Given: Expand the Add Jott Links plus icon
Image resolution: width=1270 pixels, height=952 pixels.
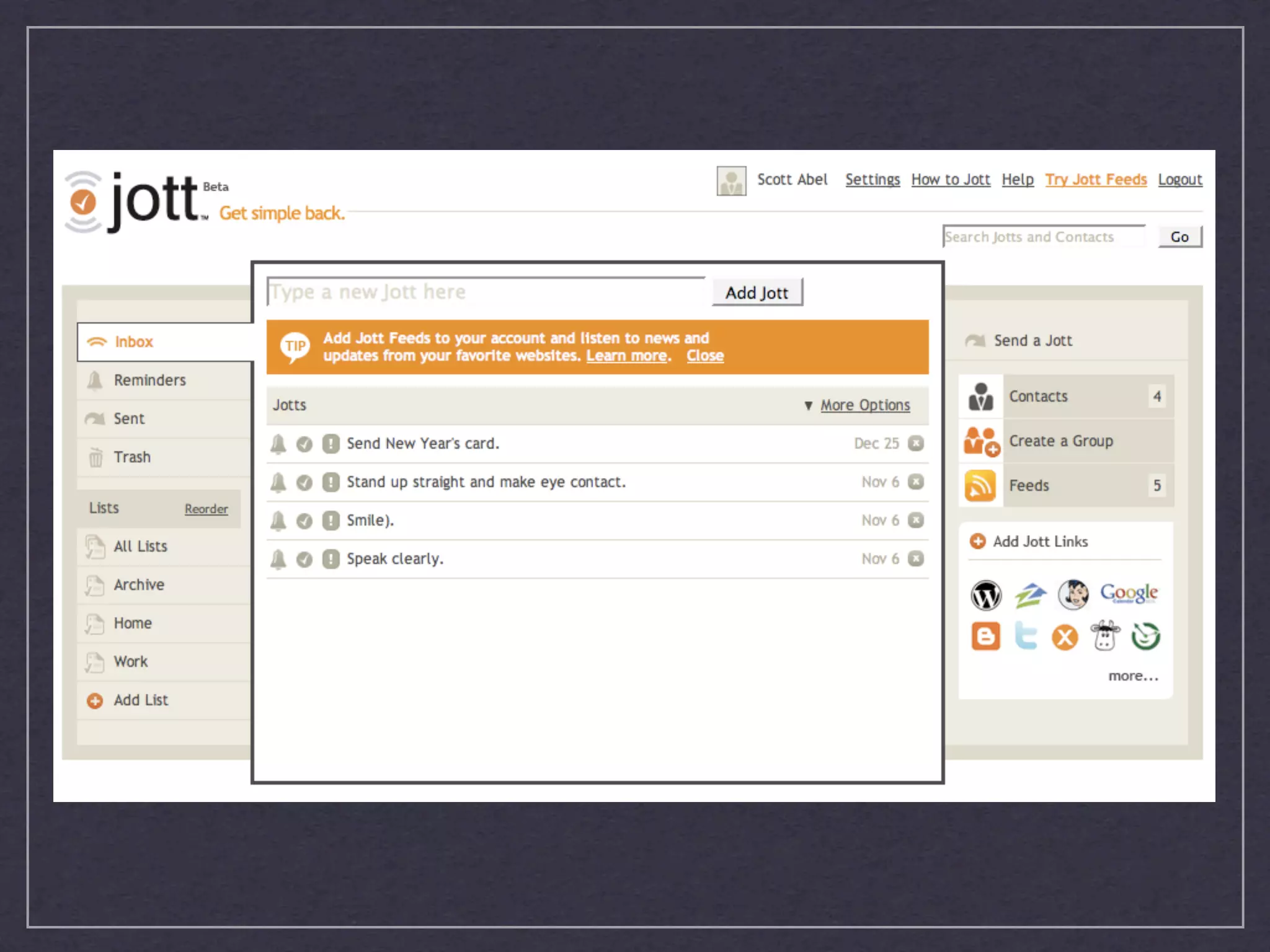Looking at the screenshot, I should tap(978, 542).
